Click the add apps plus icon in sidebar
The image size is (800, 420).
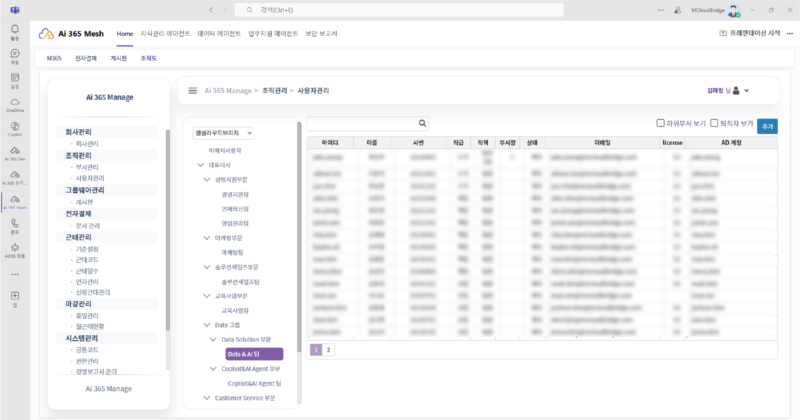[15, 294]
